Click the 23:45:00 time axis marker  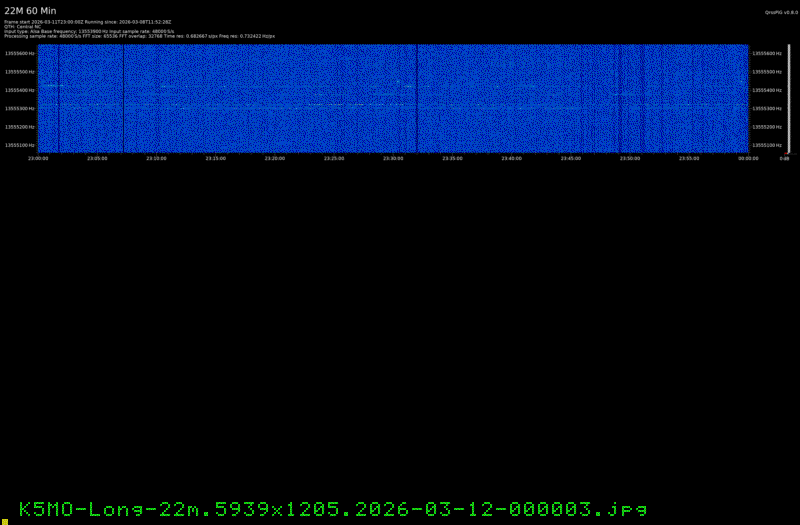(570, 158)
